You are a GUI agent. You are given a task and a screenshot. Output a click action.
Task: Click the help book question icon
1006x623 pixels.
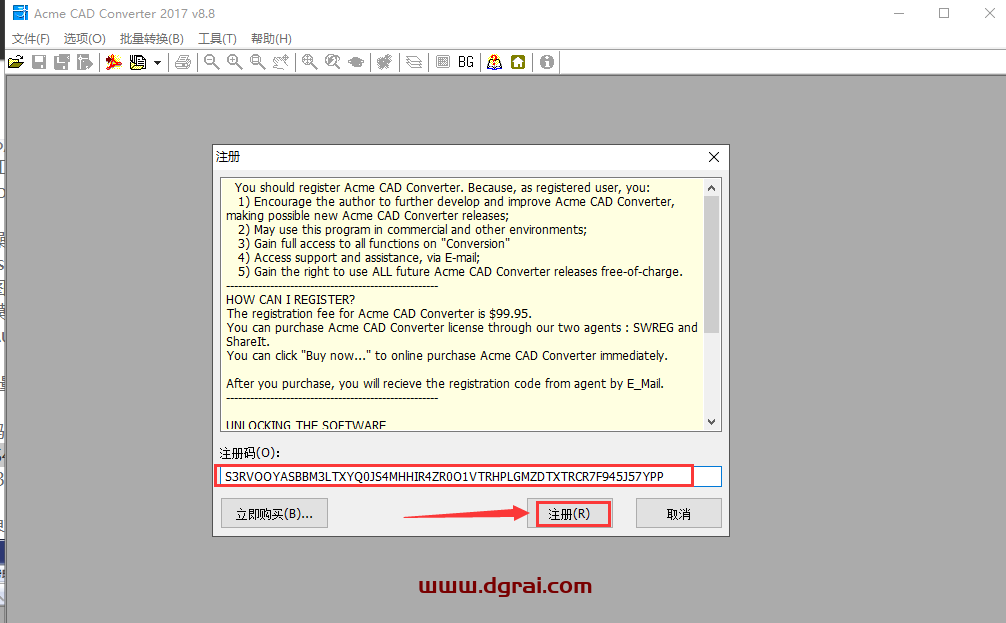pos(494,62)
